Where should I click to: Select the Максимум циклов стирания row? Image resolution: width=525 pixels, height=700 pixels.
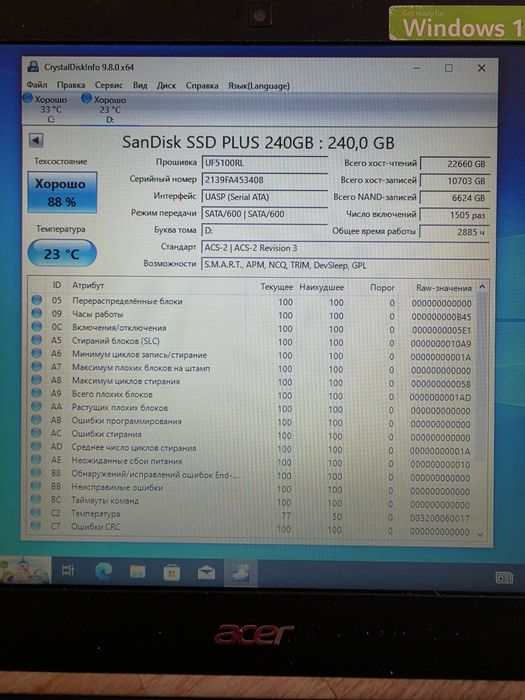point(252,382)
